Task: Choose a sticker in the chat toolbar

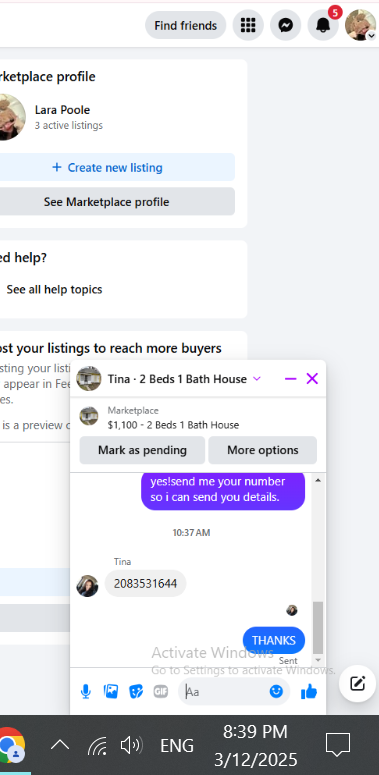Action: 135,691
